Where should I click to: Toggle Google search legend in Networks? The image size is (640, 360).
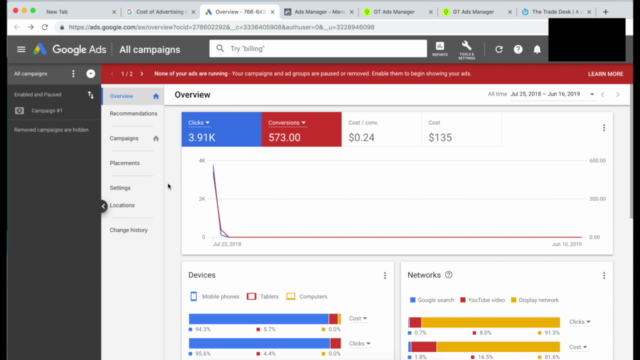(x=432, y=300)
